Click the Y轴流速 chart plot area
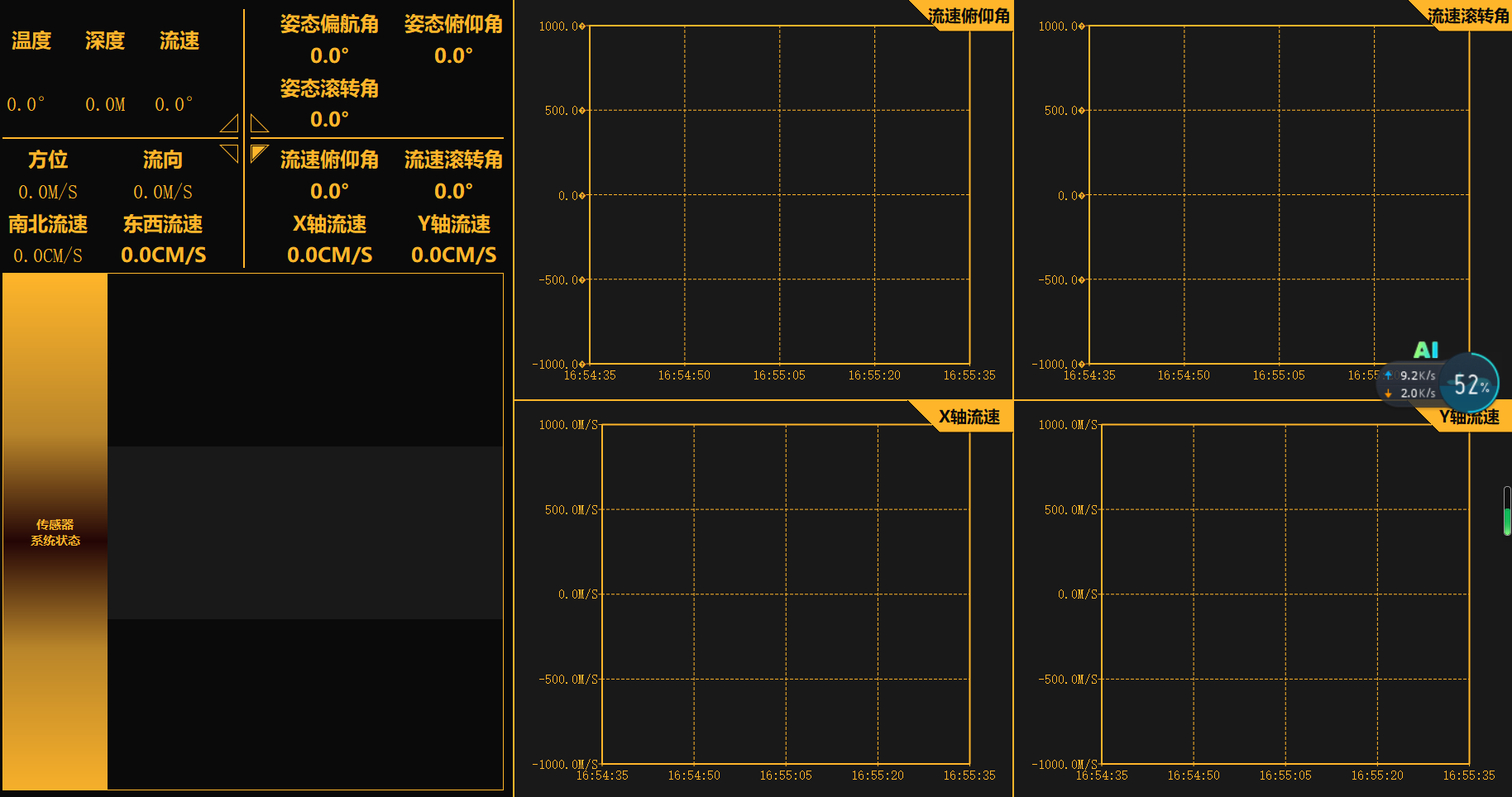The height and width of the screenshot is (797, 1512). [x=1285, y=594]
